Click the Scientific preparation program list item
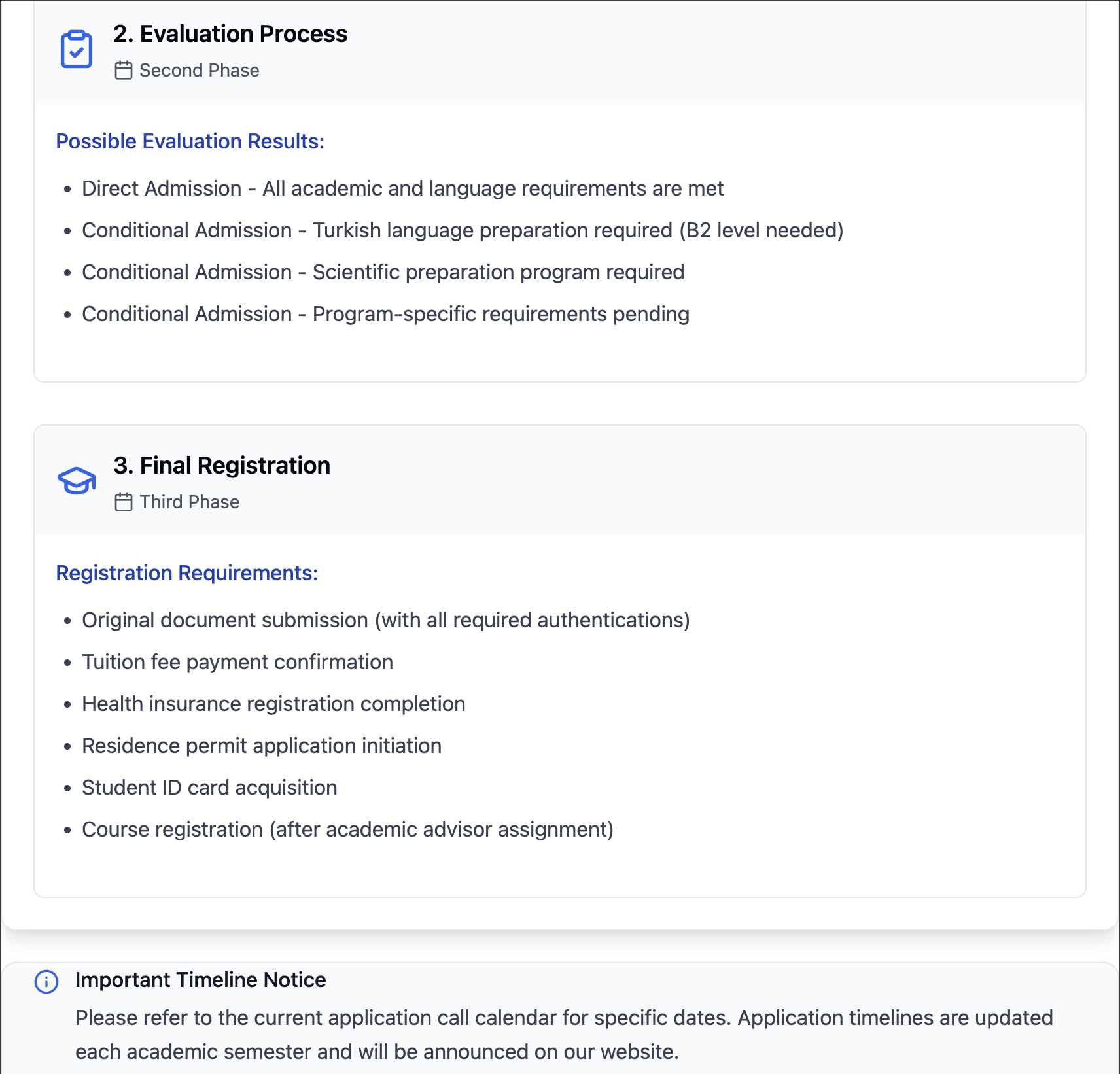The width and height of the screenshot is (1120, 1074). [383, 272]
